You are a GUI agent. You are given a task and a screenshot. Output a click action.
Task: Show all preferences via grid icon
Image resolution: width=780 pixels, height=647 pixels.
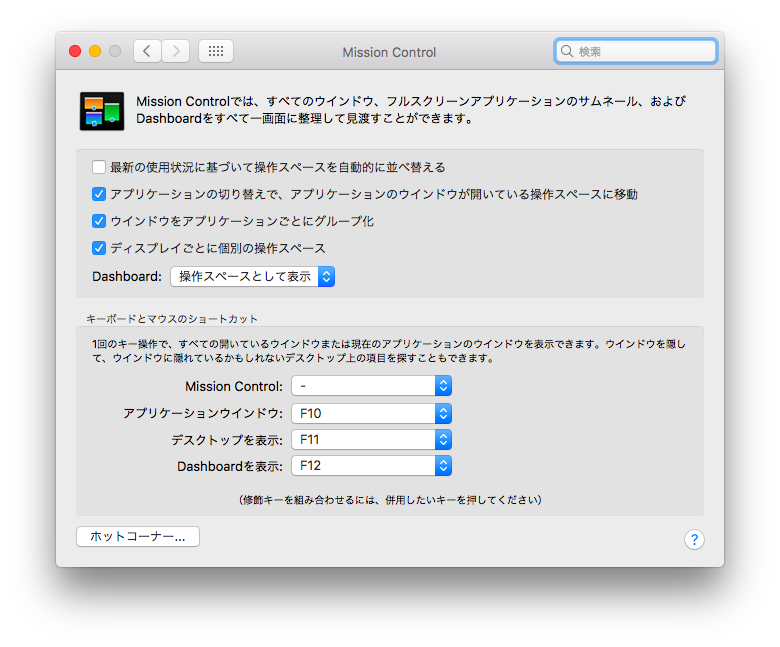pyautogui.click(x=216, y=51)
